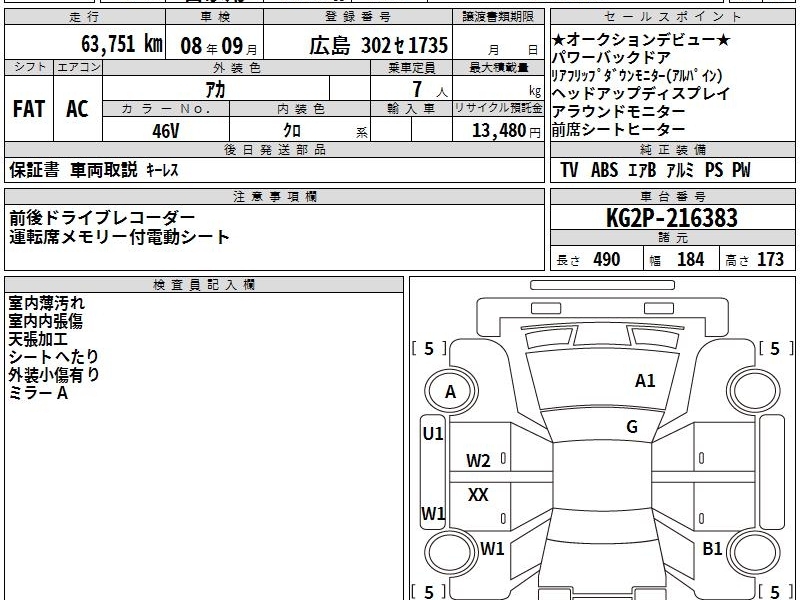Image resolution: width=800 pixels, height=600 pixels.
Task: Select the rear-left wheel in car diagram
Action: [452, 553]
